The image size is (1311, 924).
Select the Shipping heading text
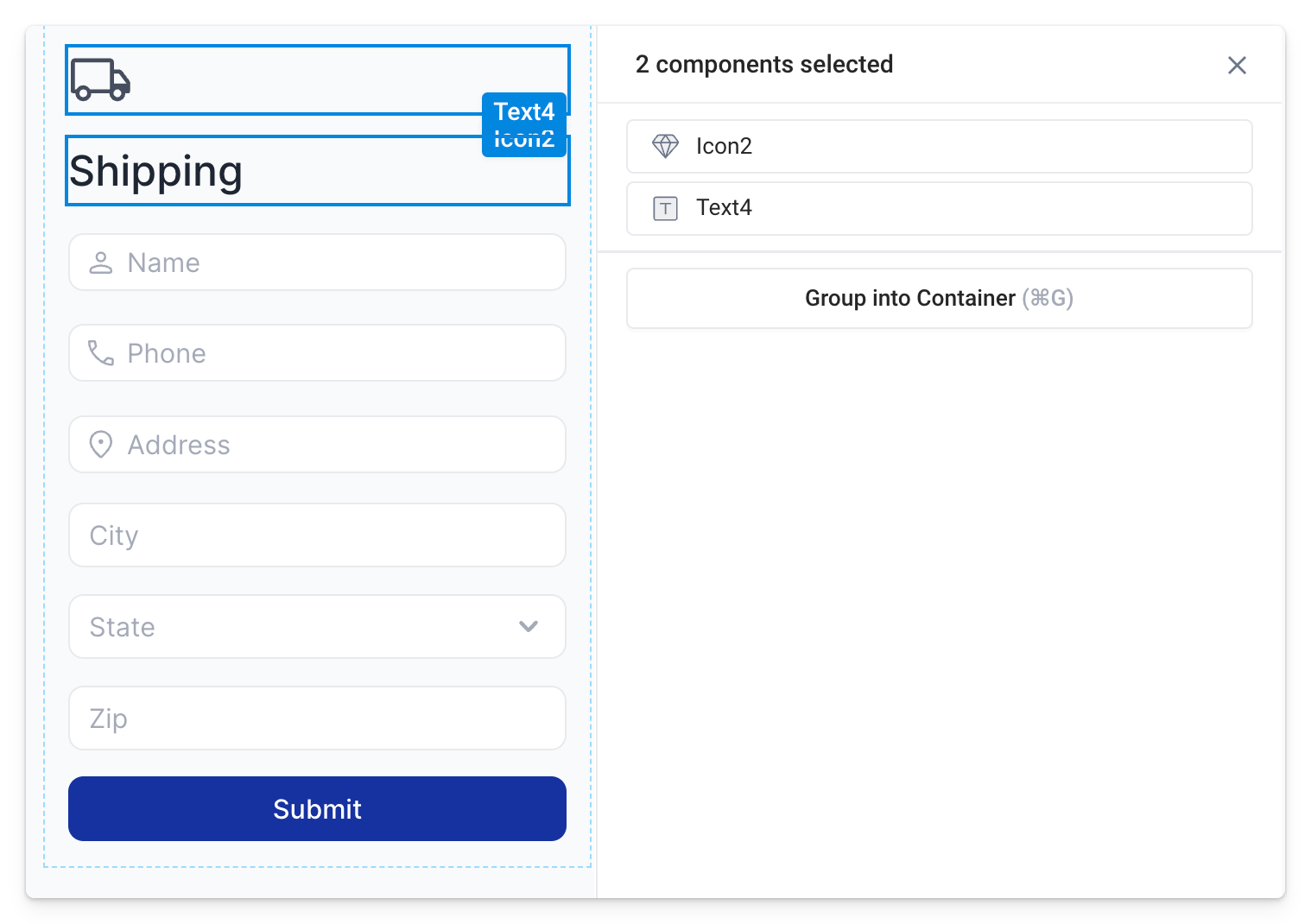[x=156, y=171]
